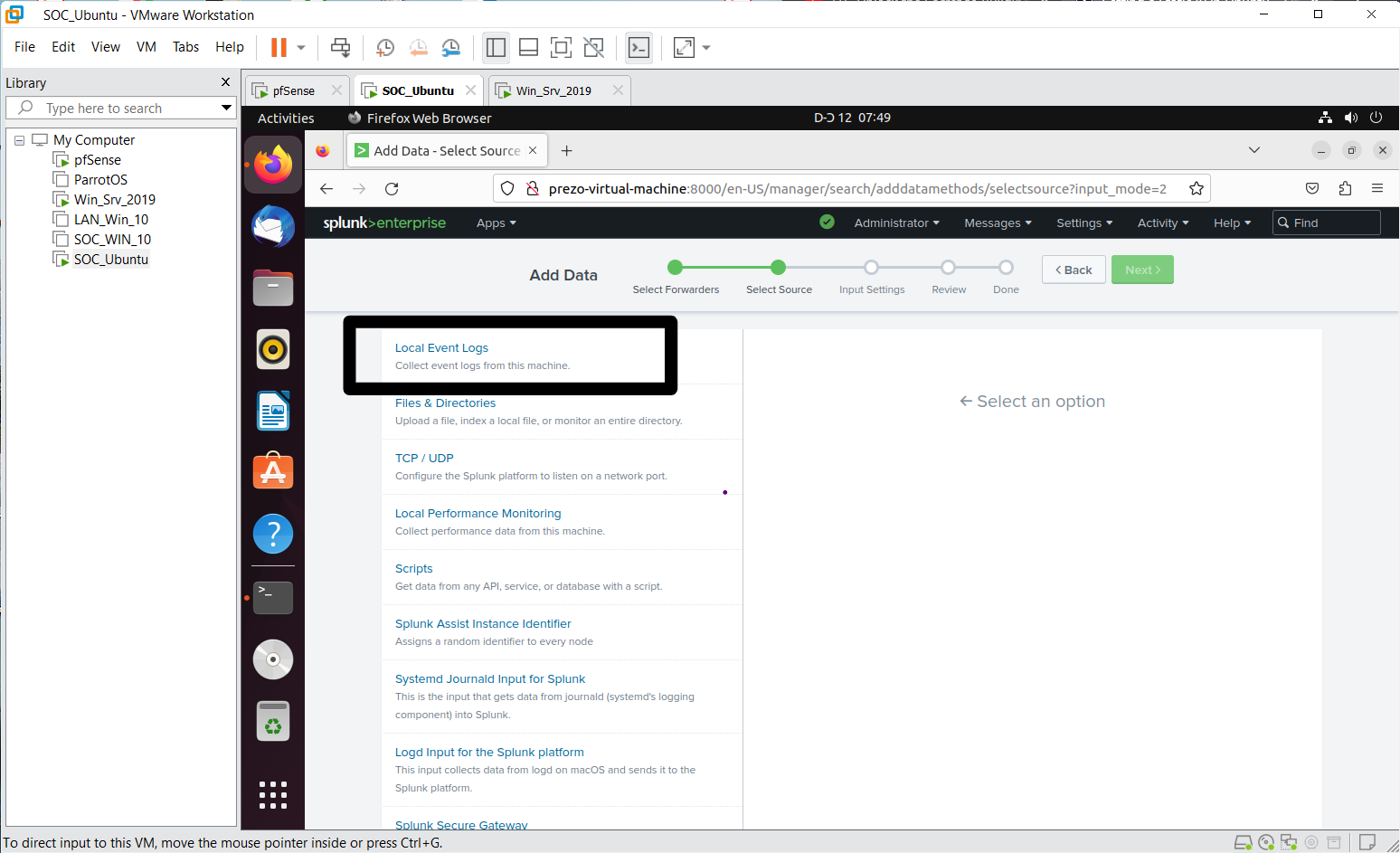Select the TCP / UDP source
The height and width of the screenshot is (853, 1400).
[x=424, y=459]
